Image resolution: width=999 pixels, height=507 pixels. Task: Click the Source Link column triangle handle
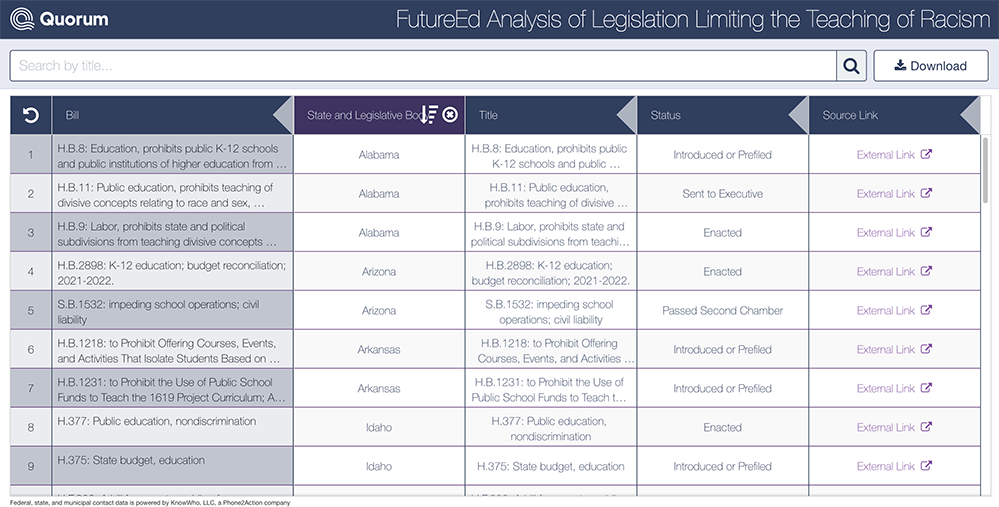[x=970, y=115]
